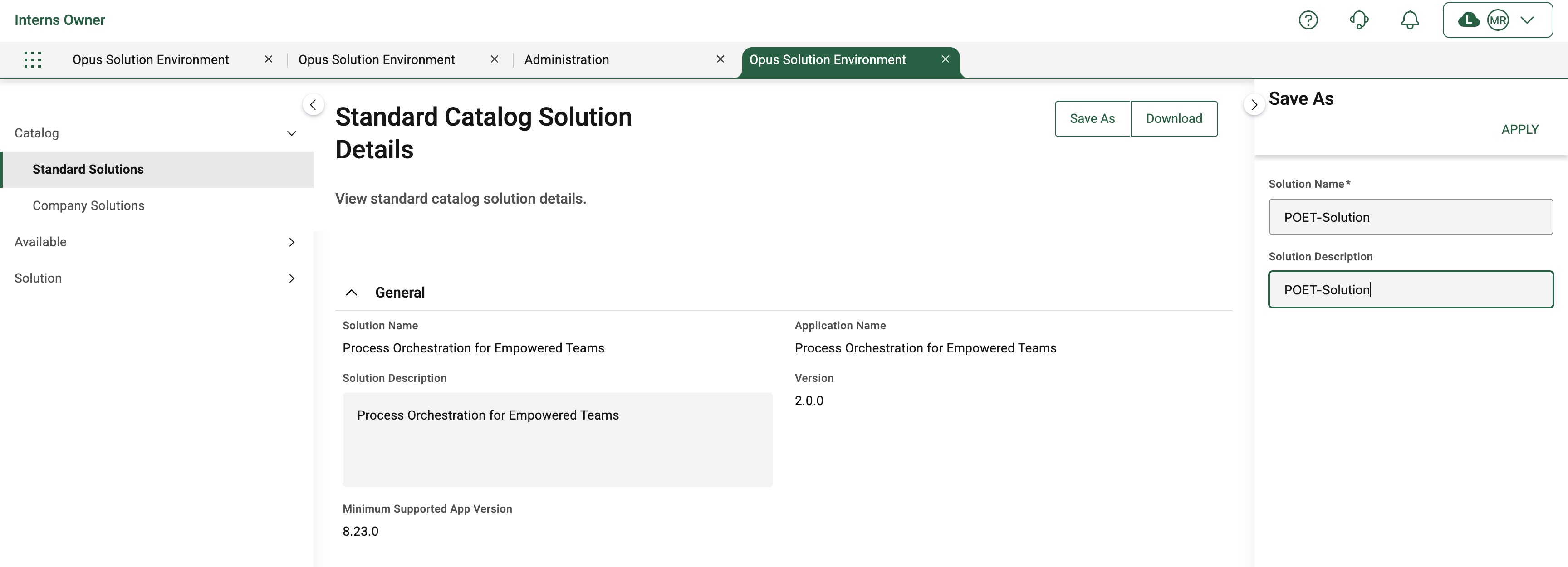The width and height of the screenshot is (1568, 567).
Task: Click the cloud L environment icon
Action: click(x=1469, y=20)
